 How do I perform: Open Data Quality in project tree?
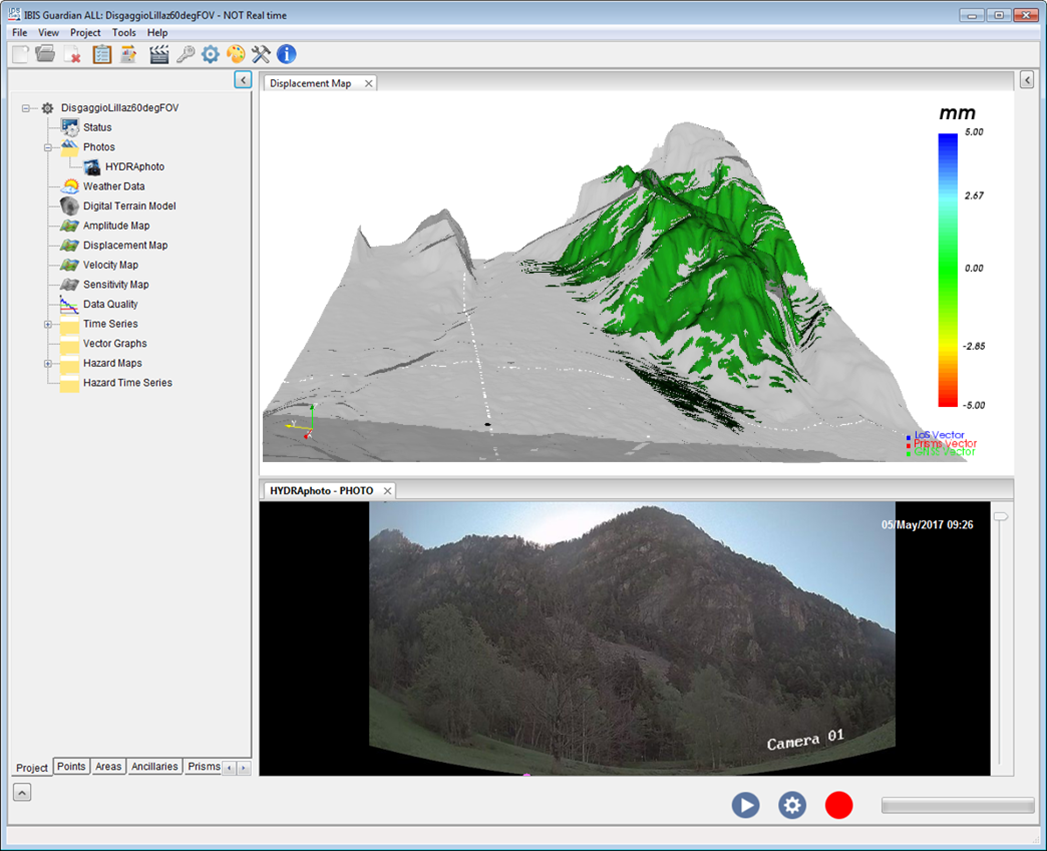point(110,304)
